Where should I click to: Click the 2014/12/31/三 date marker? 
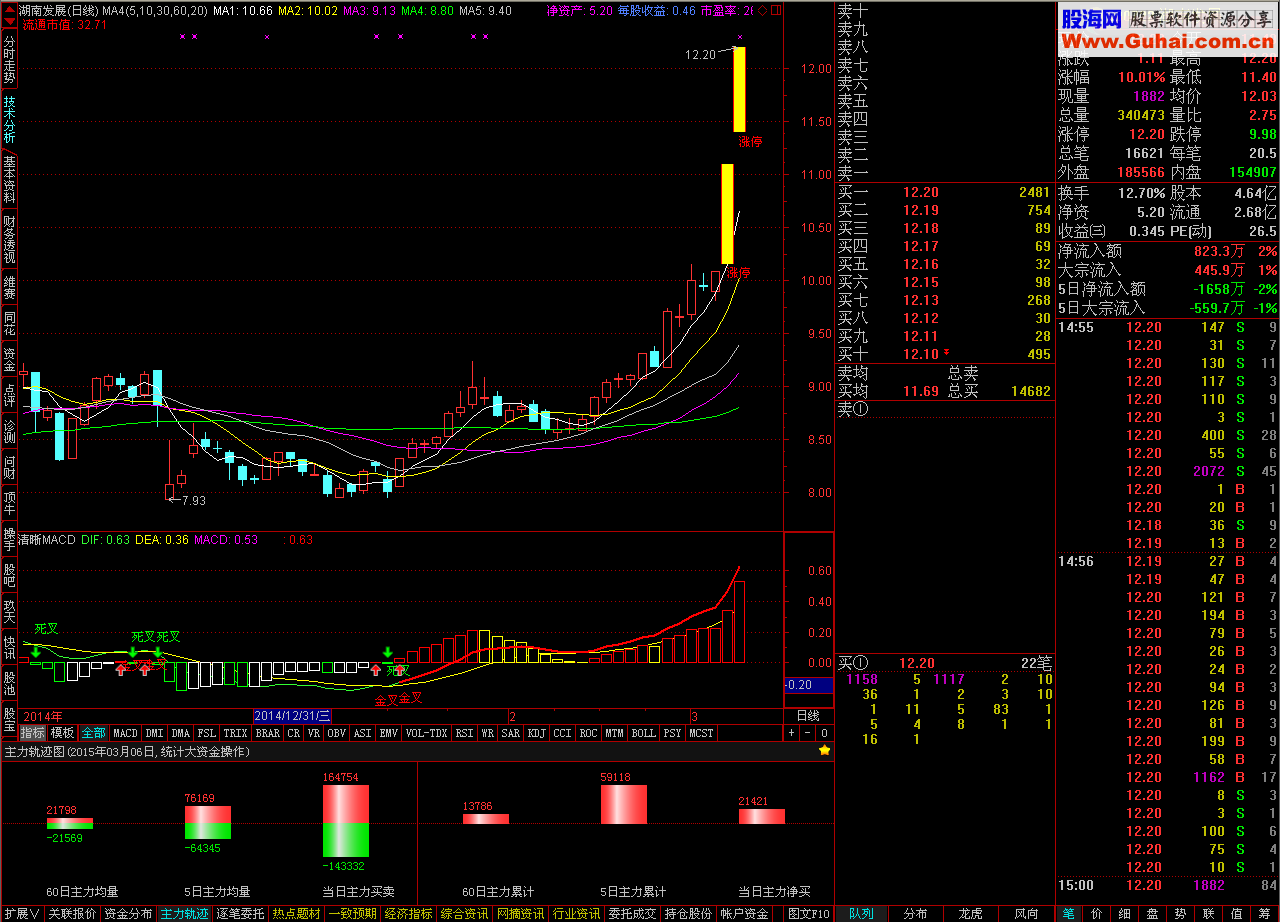tap(292, 716)
